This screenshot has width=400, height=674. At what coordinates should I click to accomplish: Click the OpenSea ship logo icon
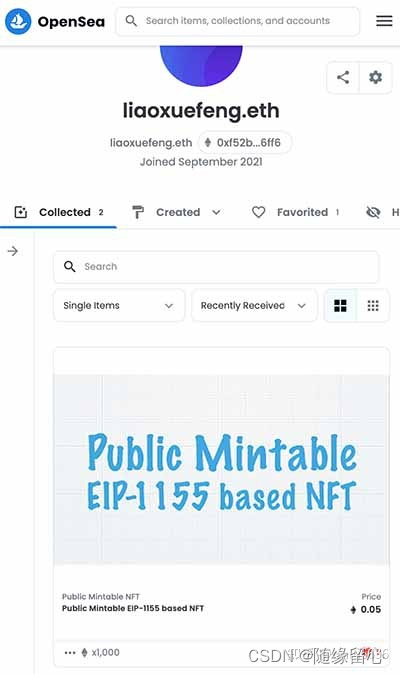18,21
